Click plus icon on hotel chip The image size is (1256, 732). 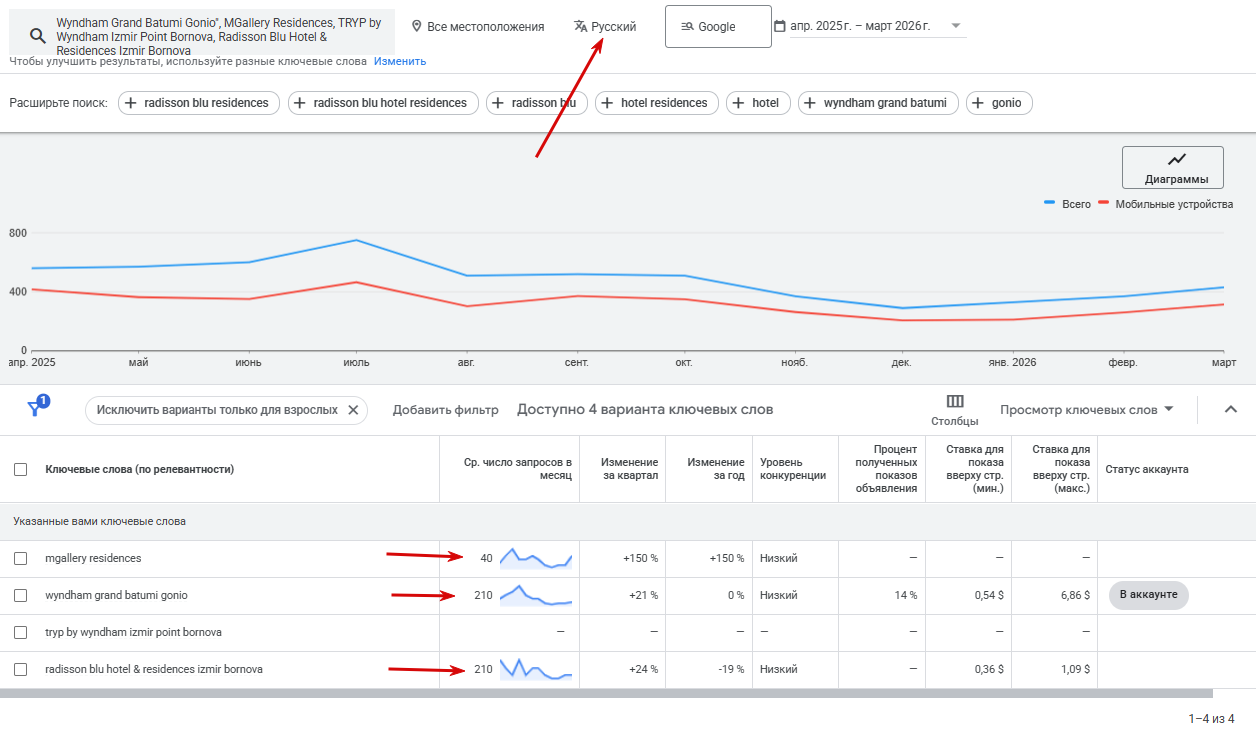pos(740,103)
